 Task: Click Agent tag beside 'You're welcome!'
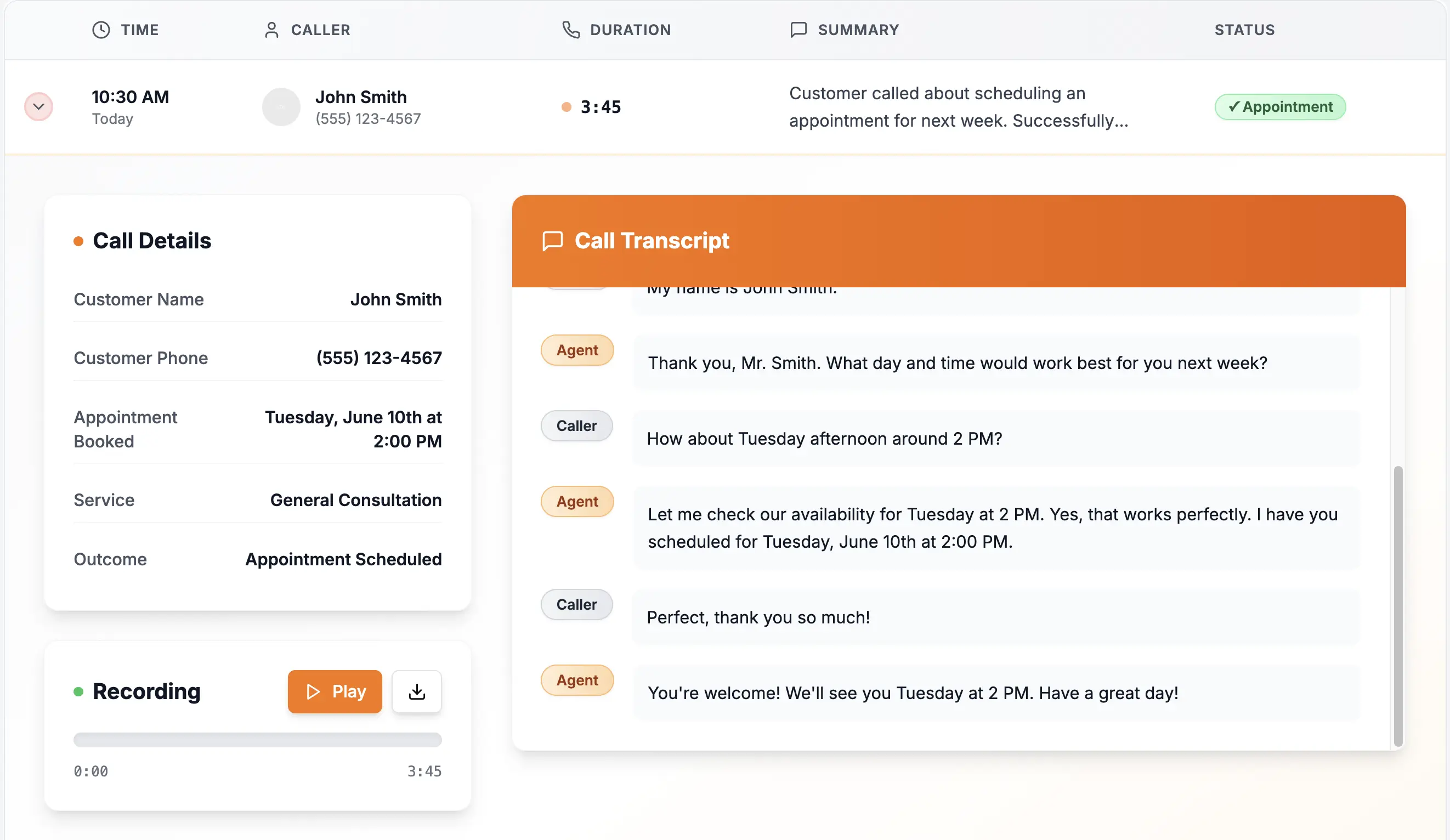point(577,680)
